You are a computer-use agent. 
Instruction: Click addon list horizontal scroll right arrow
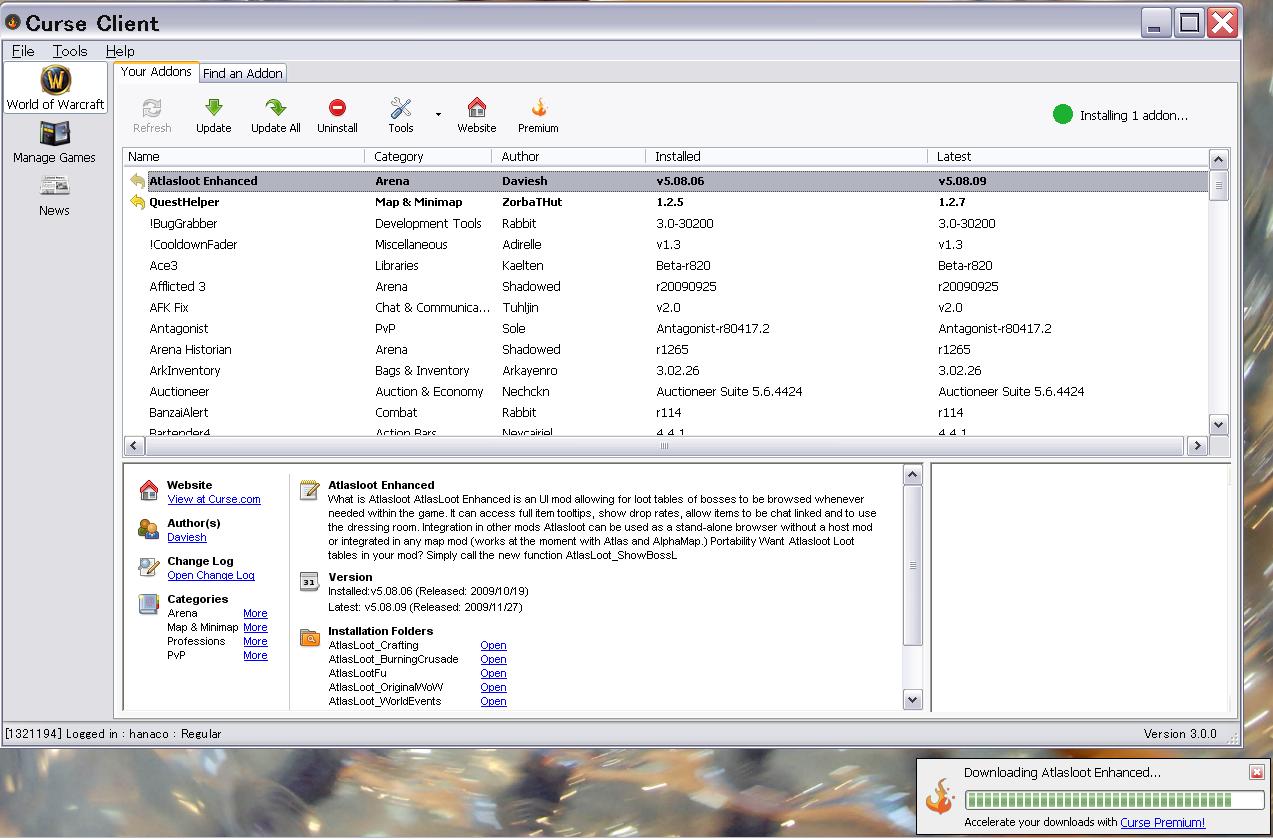coord(1197,446)
